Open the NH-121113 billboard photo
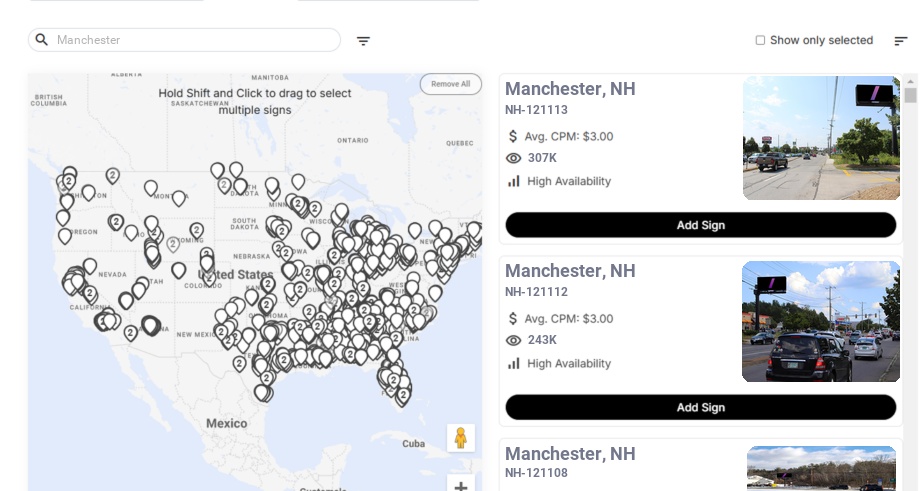This screenshot has width=920, height=491. click(821, 138)
